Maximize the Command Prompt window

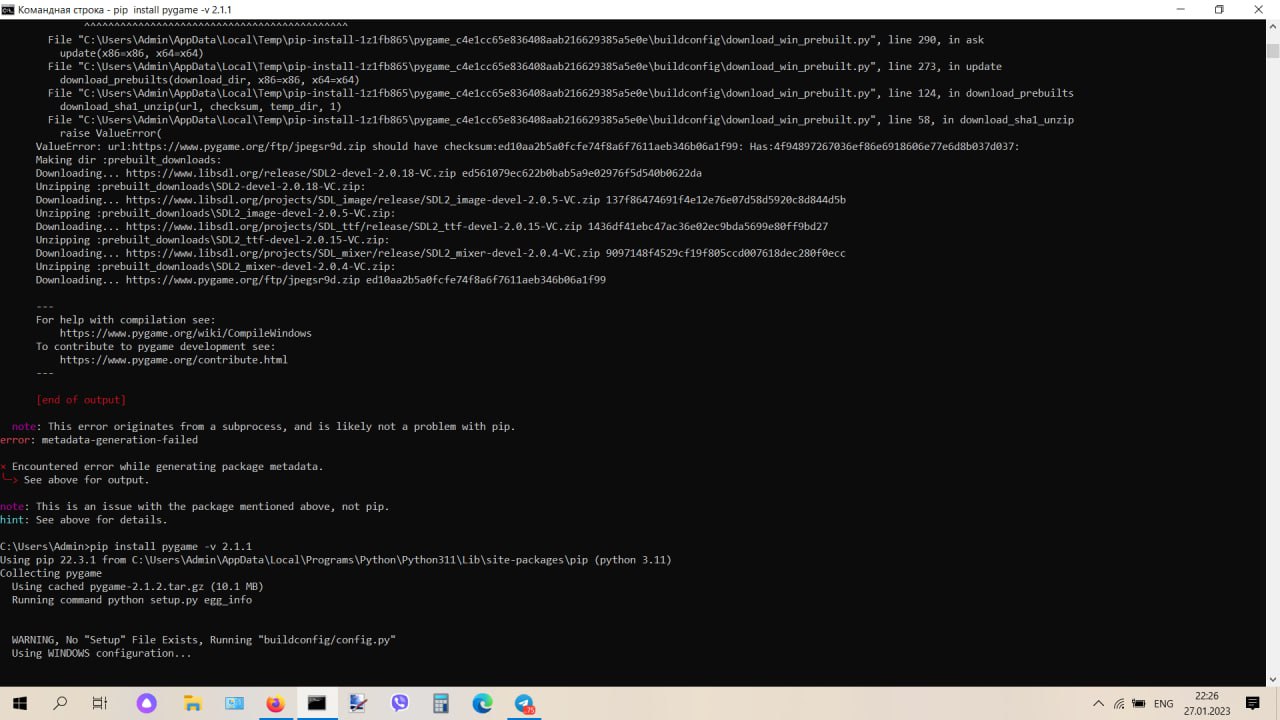tap(1219, 9)
